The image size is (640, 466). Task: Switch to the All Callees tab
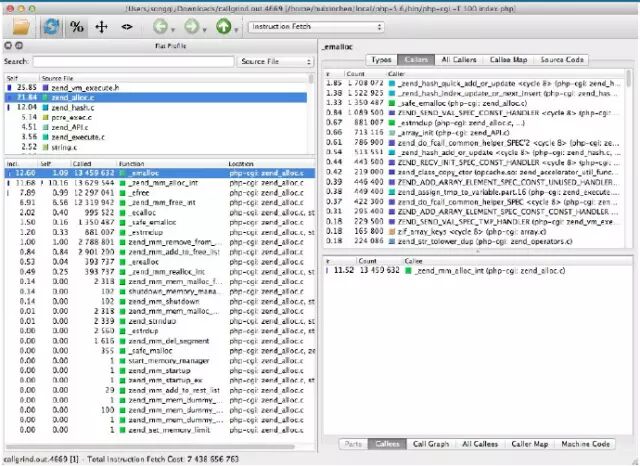[x=480, y=444]
